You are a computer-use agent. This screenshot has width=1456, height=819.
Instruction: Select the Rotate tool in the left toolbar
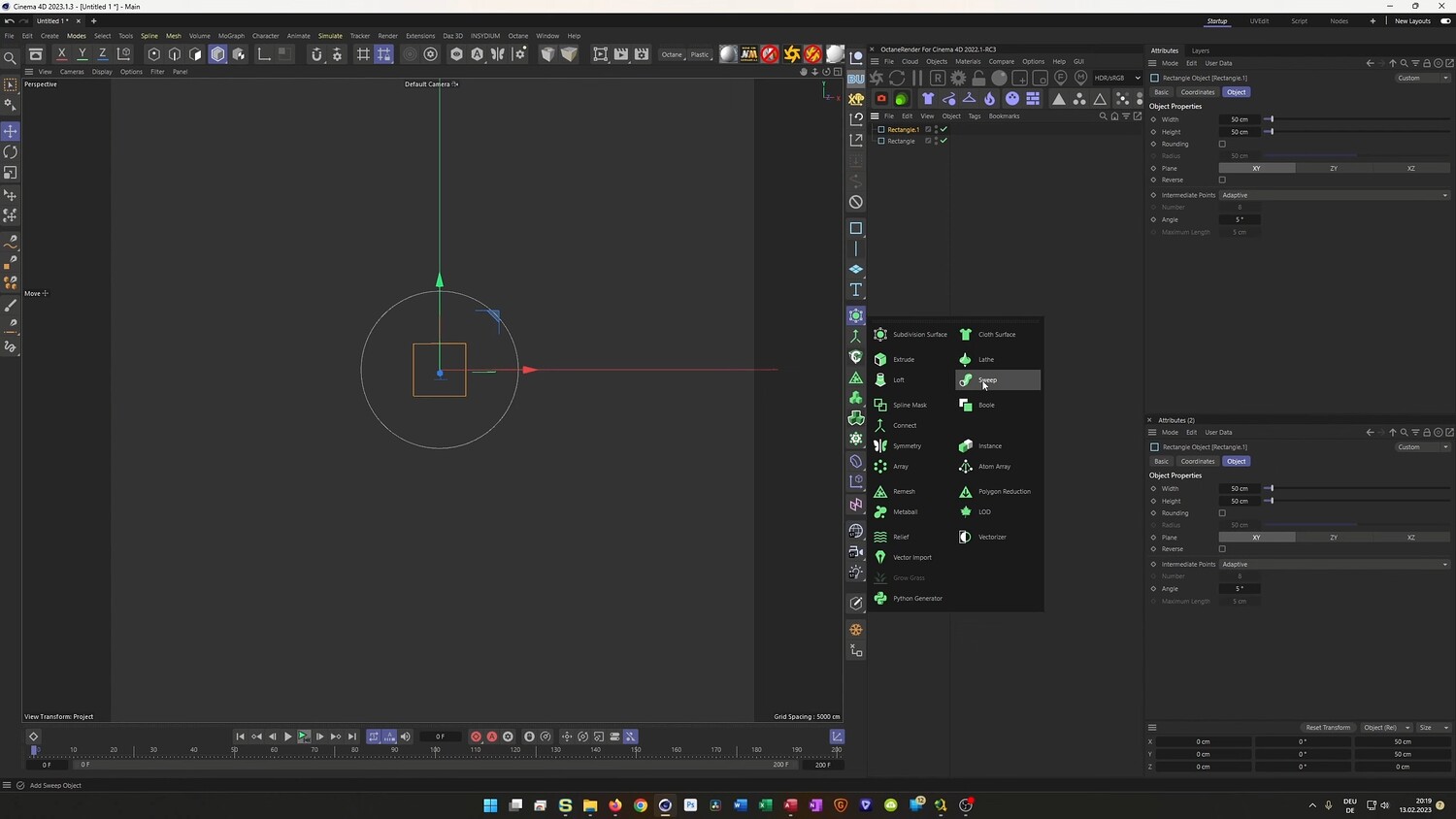(11, 152)
